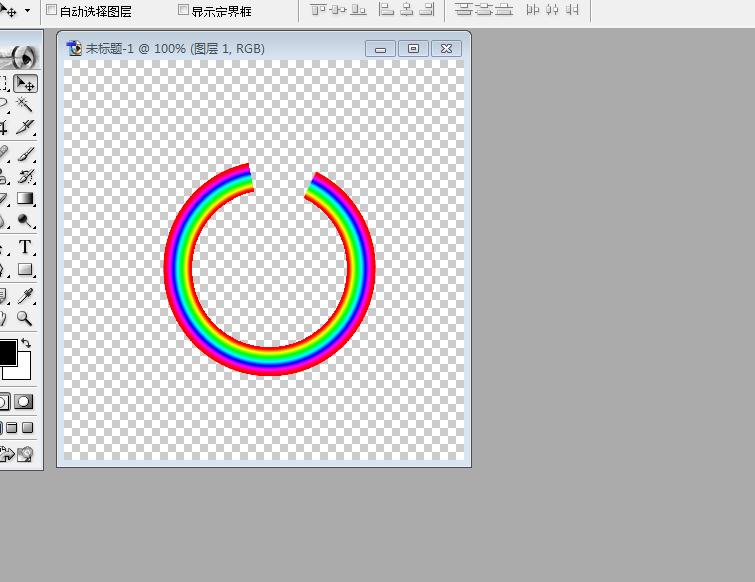
Task: Switch to Quick Mask mode
Action: click(24, 401)
